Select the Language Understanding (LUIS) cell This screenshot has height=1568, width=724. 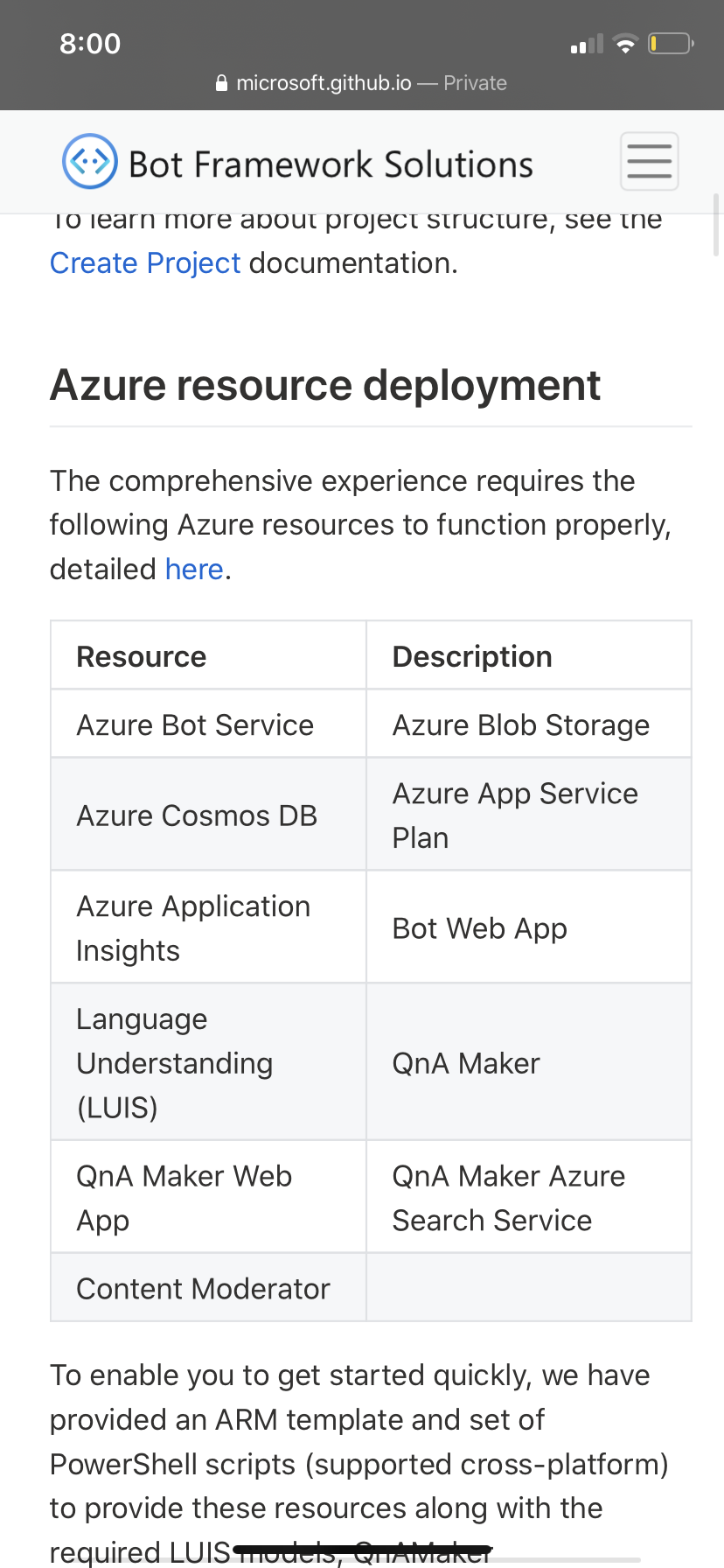[x=174, y=1062]
